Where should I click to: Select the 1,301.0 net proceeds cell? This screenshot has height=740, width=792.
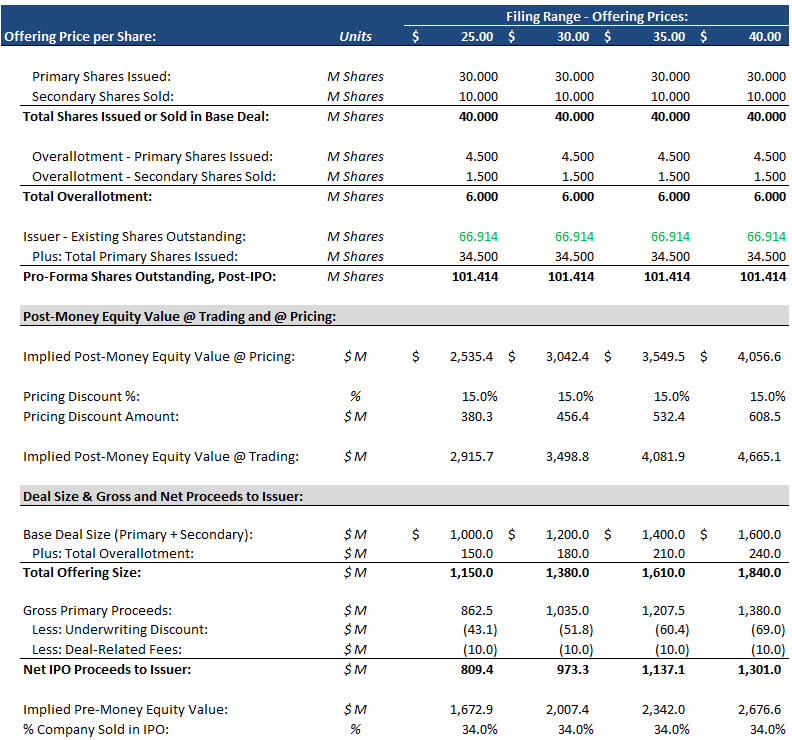click(759, 670)
